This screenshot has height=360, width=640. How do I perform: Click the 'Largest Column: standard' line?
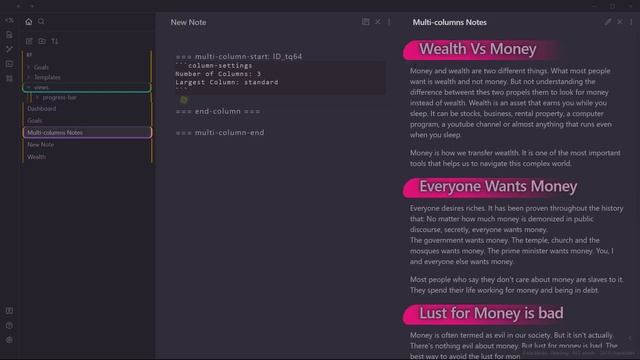(x=227, y=82)
